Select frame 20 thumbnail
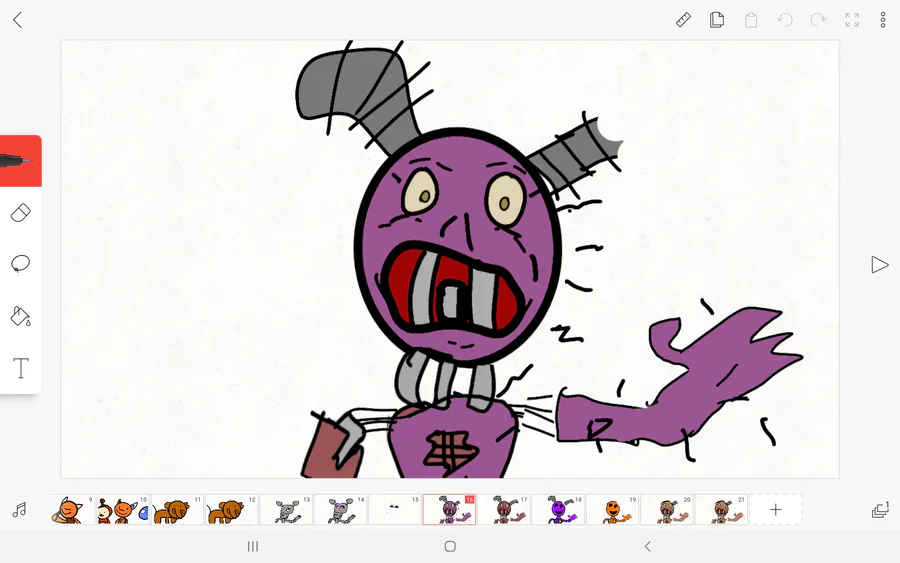This screenshot has height=563, width=900. pos(666,510)
